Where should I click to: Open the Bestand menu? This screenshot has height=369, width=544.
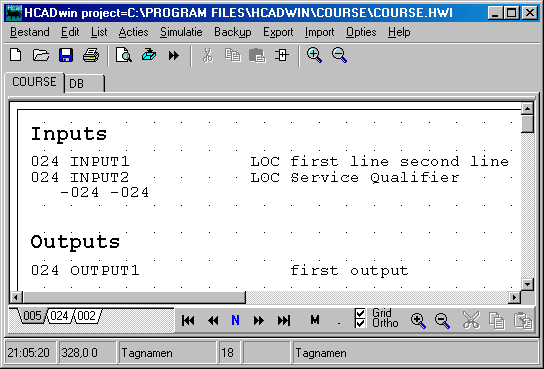tap(29, 32)
